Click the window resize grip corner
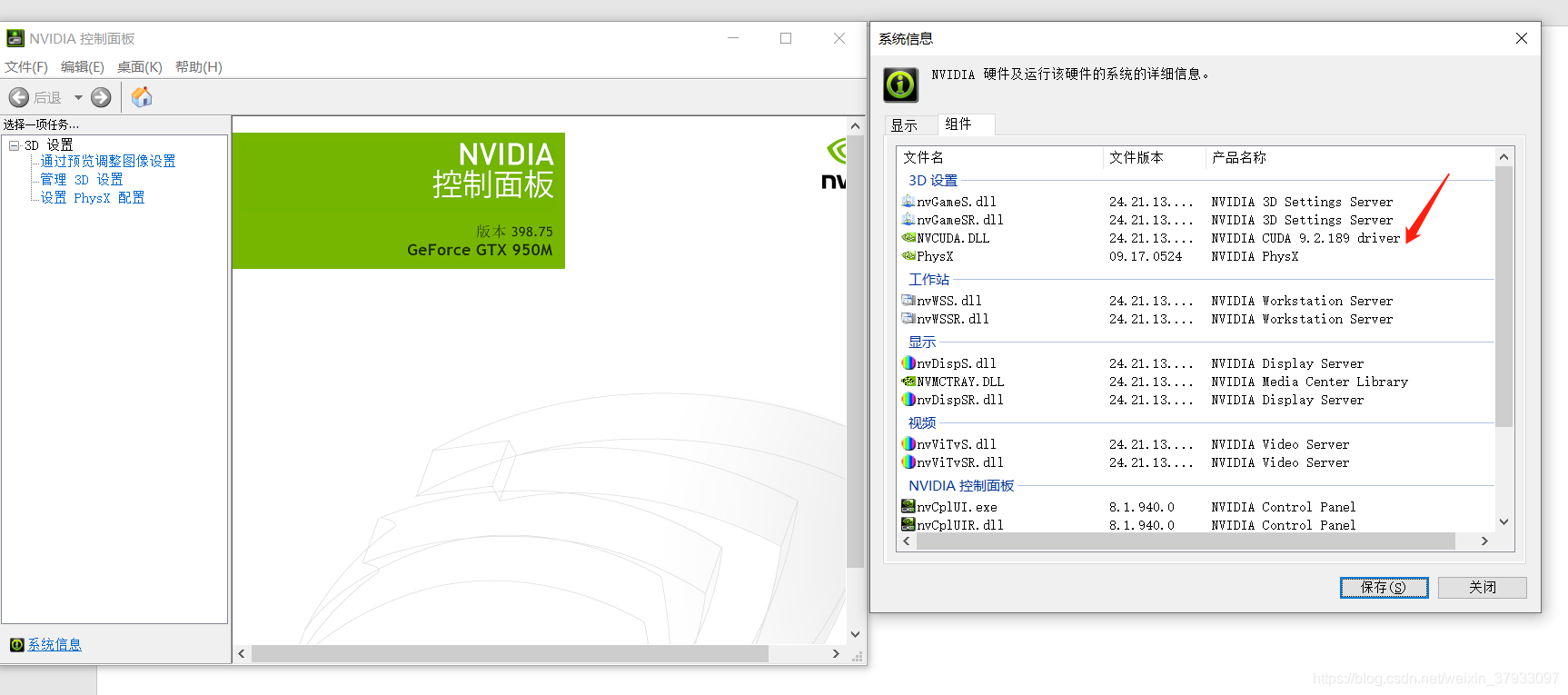 (x=857, y=656)
